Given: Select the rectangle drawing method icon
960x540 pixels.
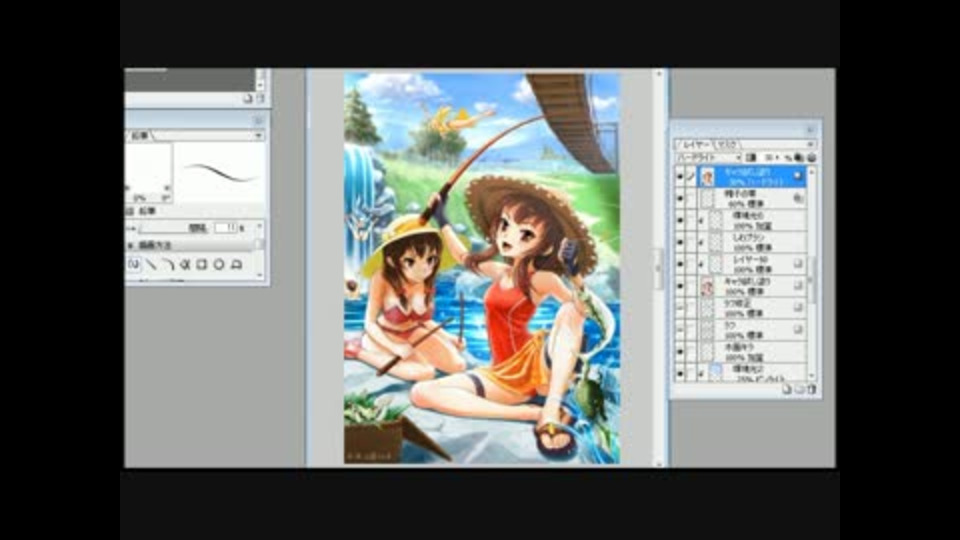Looking at the screenshot, I should click(201, 264).
